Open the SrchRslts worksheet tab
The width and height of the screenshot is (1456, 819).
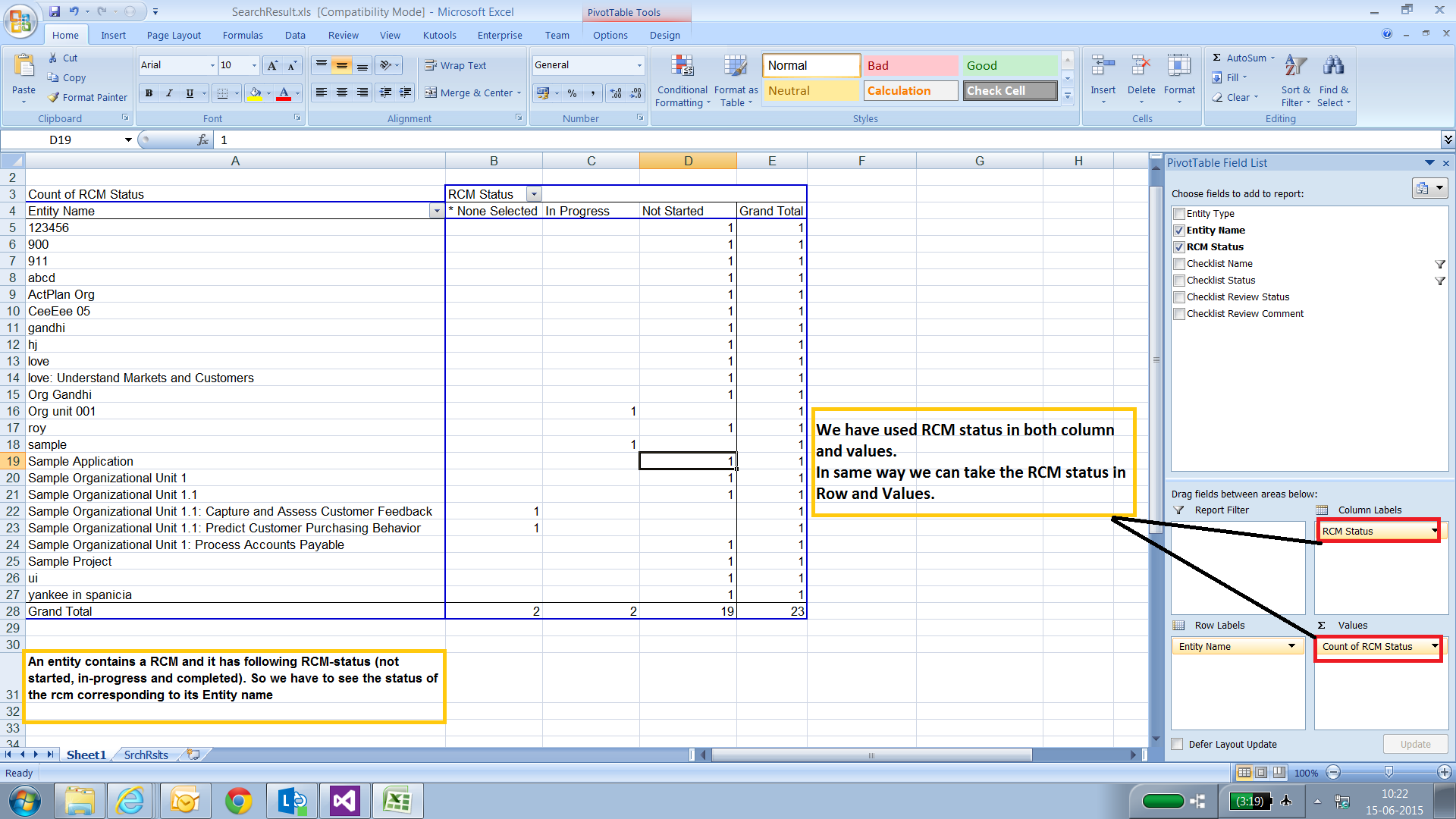[x=146, y=755]
